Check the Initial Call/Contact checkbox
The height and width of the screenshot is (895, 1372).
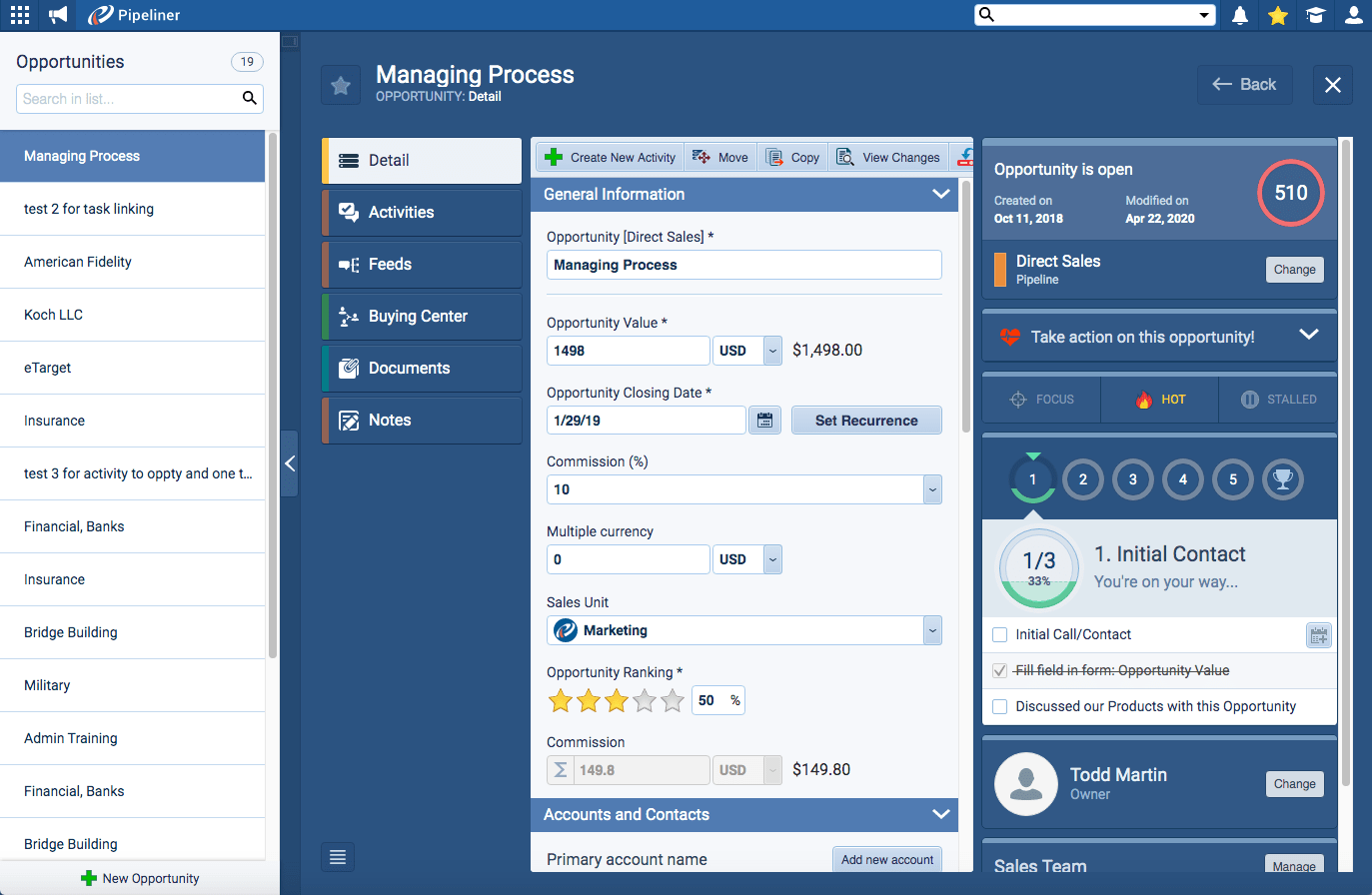(x=999, y=634)
